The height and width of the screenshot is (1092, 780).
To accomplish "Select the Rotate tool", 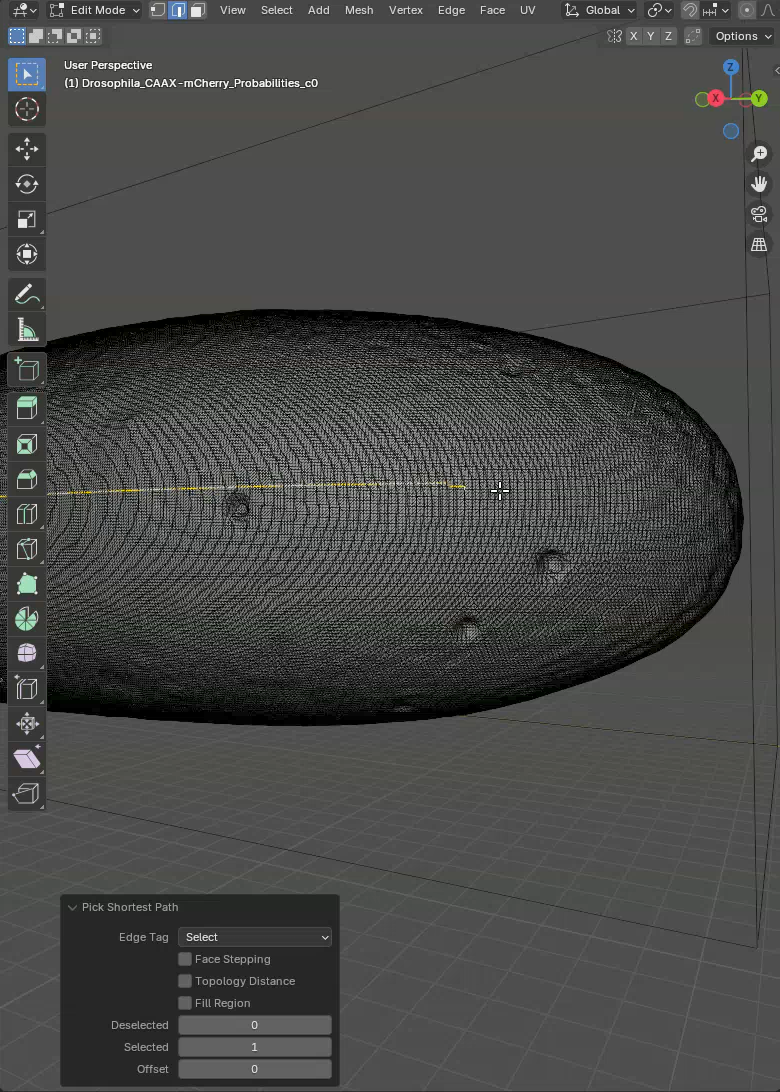I will click(27, 184).
